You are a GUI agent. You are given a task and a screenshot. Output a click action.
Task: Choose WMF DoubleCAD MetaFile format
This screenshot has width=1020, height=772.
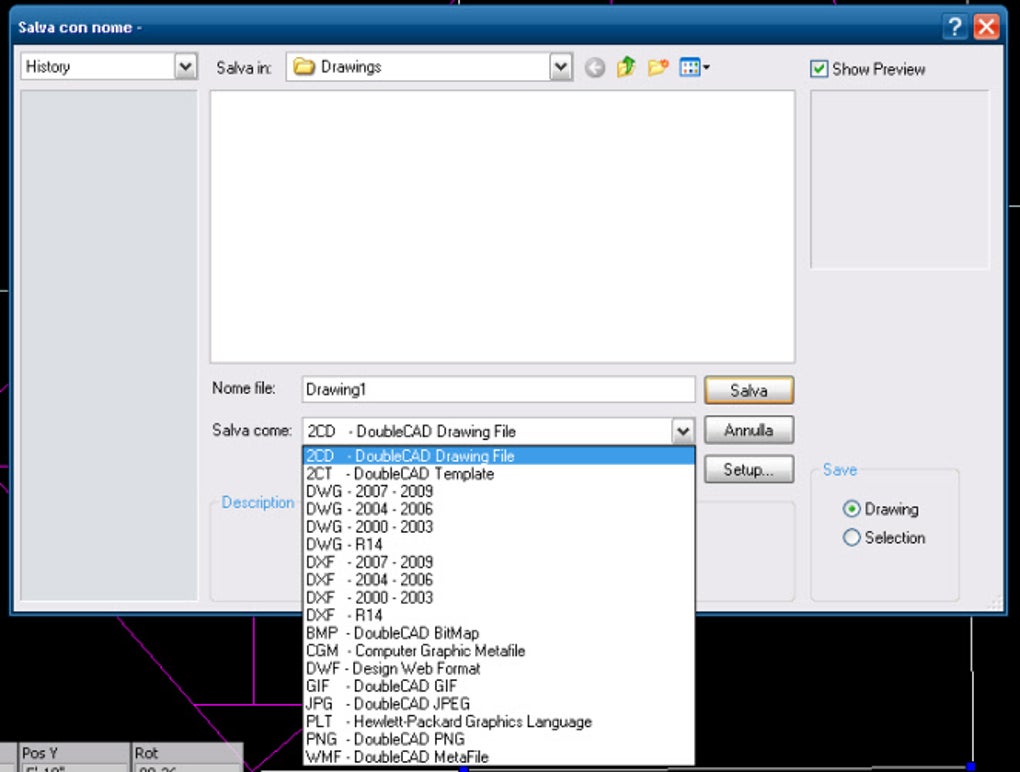click(x=499, y=756)
